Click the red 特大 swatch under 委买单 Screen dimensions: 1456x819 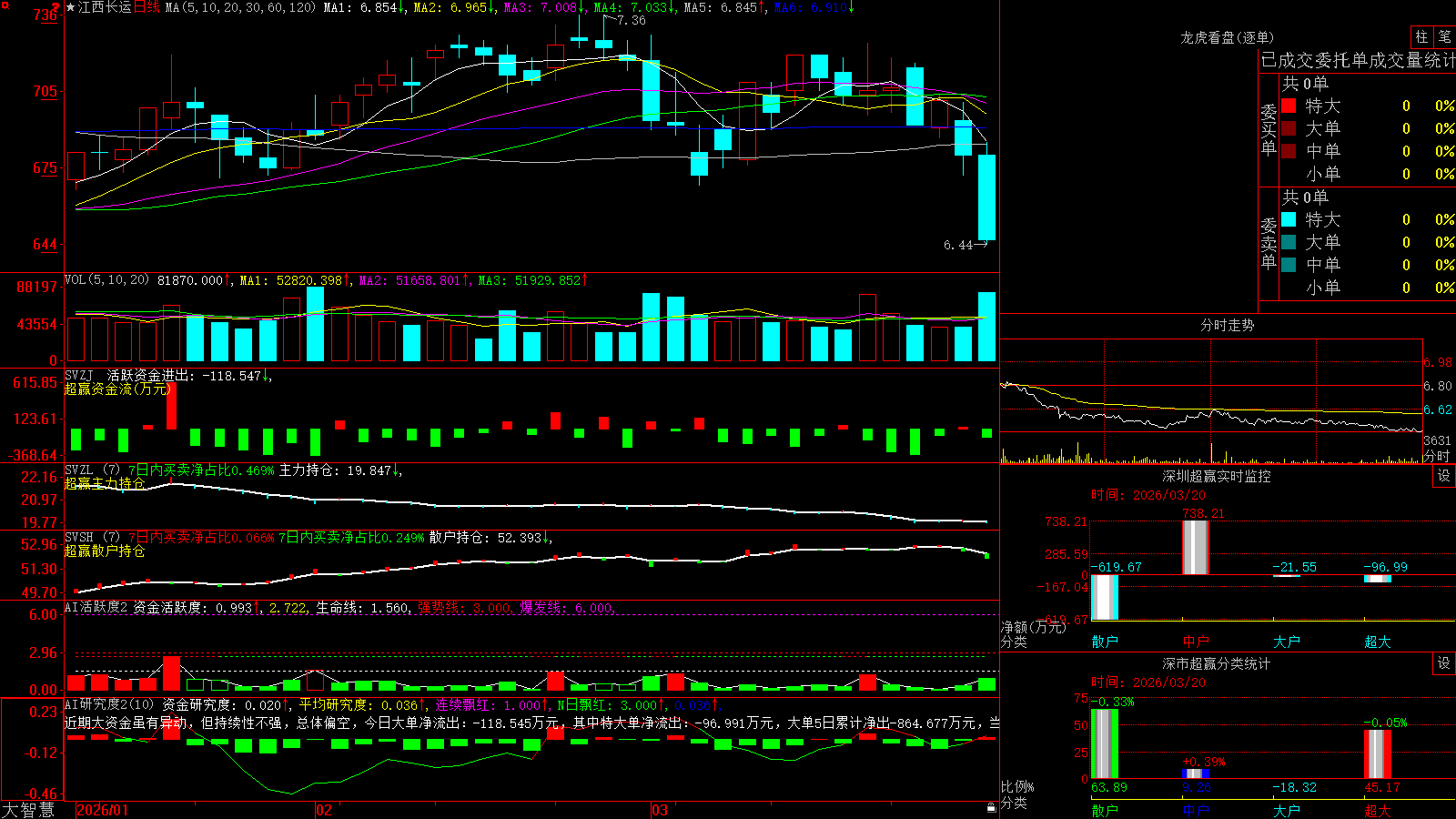(x=1289, y=106)
